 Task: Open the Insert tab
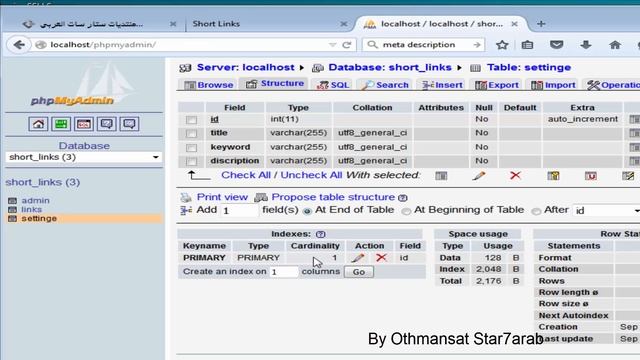pyautogui.click(x=442, y=85)
